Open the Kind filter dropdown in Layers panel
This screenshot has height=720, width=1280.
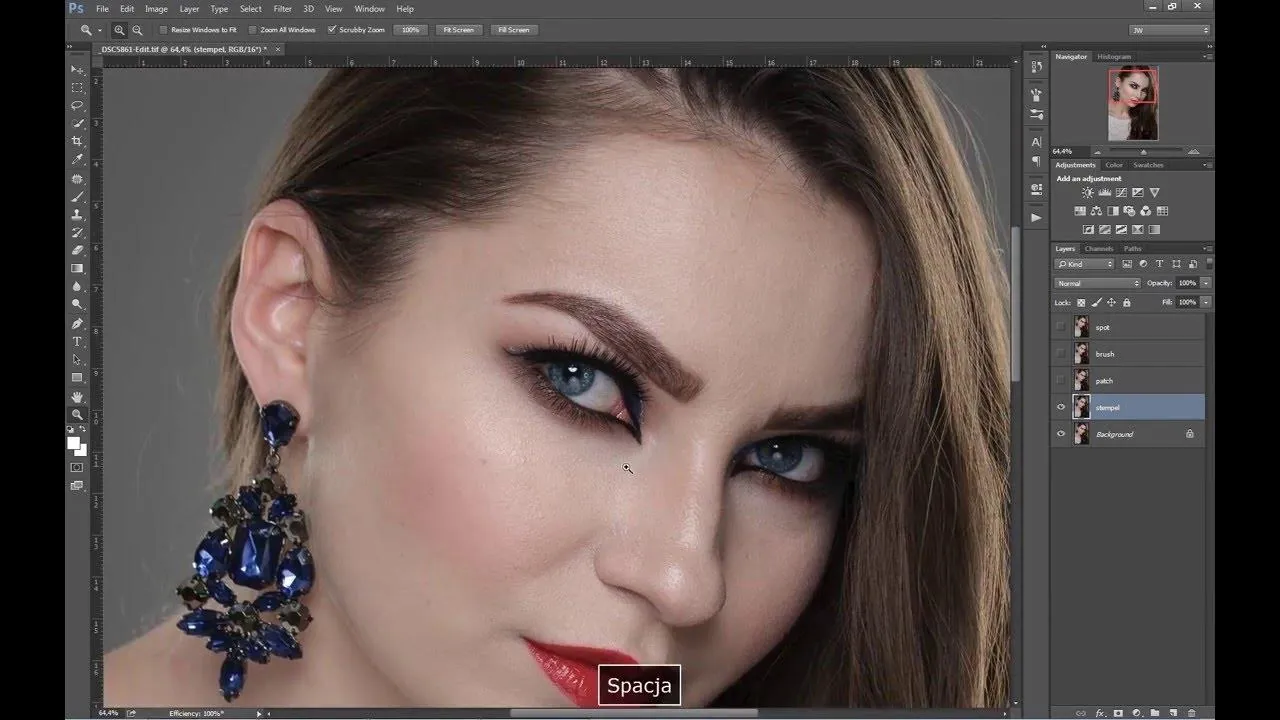1083,263
